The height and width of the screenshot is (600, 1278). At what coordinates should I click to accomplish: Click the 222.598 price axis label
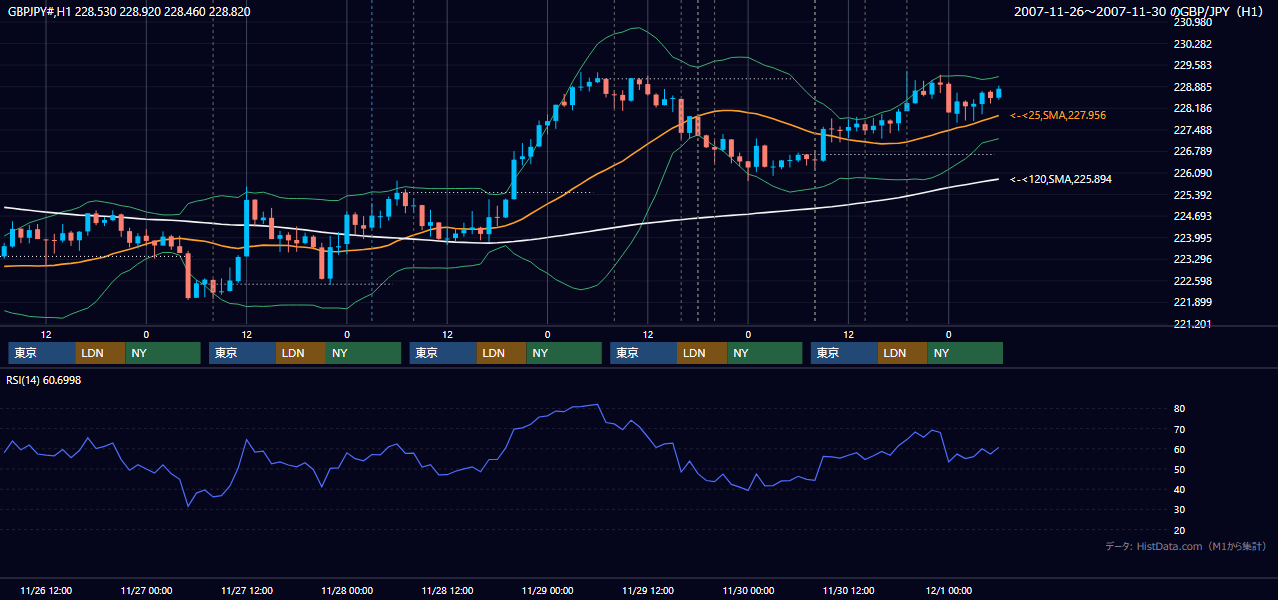click(x=1192, y=281)
